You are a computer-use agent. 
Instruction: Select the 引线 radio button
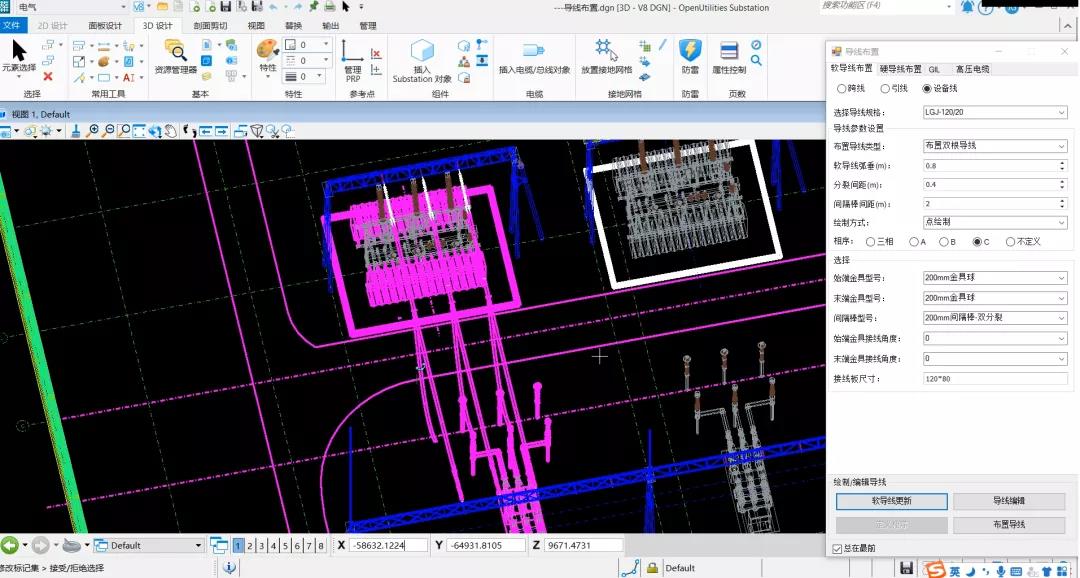coord(885,88)
